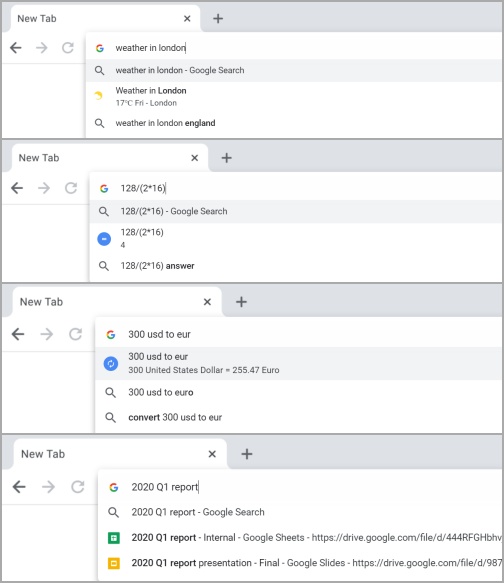This screenshot has height=583, width=504.
Task: Click the weather icon beside Weather in London
Action: 98,96
